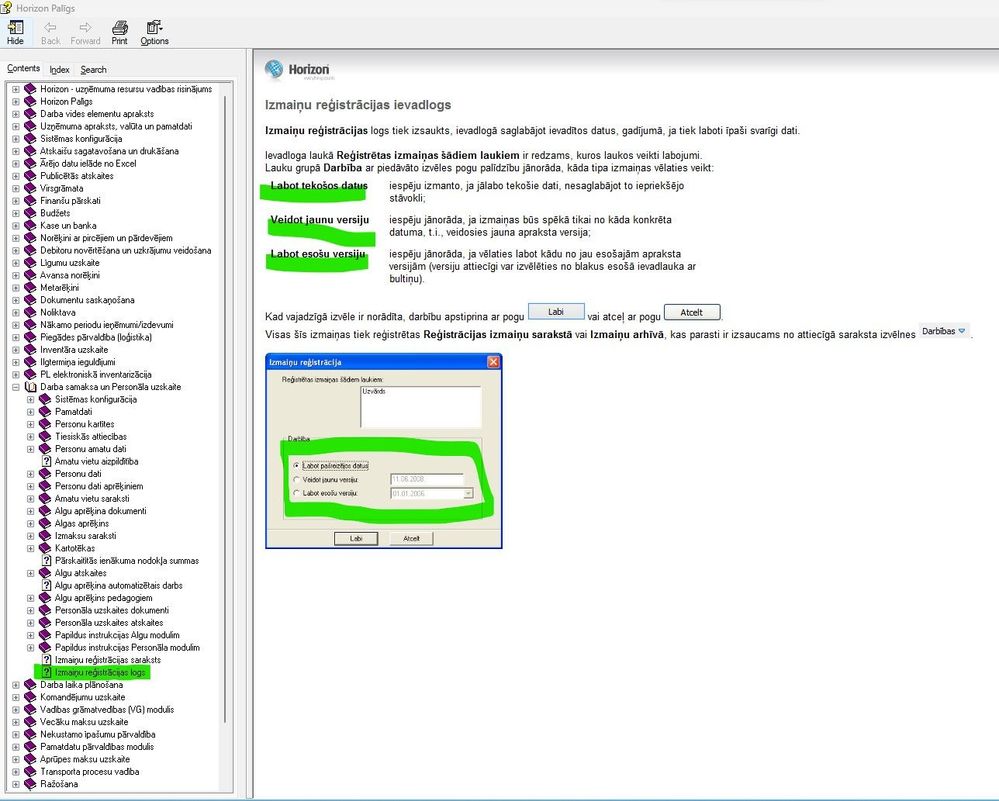Screen dimensions: 999x801
Task: Switch to the Contents tab
Action: [x=24, y=68]
